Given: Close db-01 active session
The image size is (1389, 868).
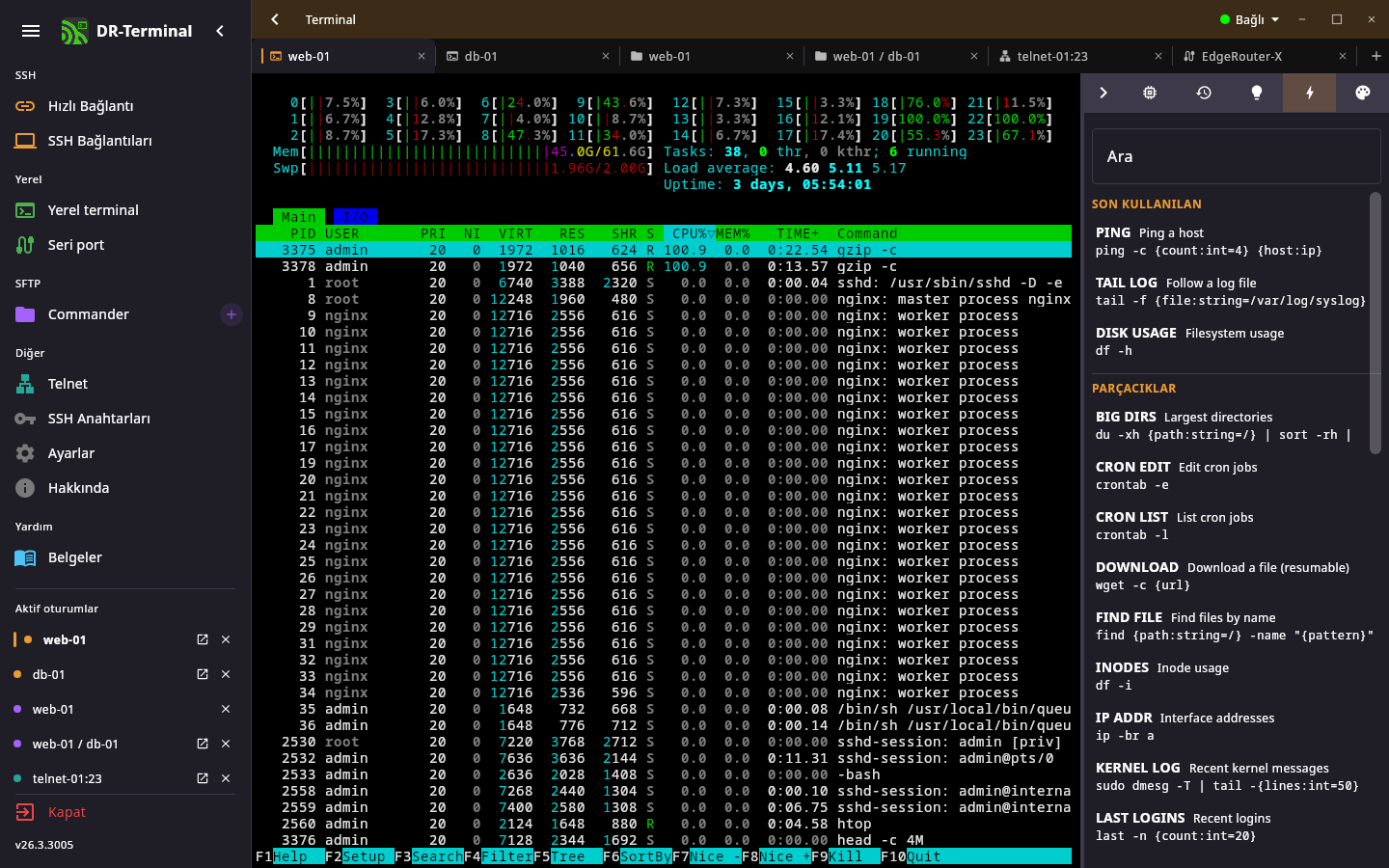Looking at the screenshot, I should pyautogui.click(x=226, y=674).
